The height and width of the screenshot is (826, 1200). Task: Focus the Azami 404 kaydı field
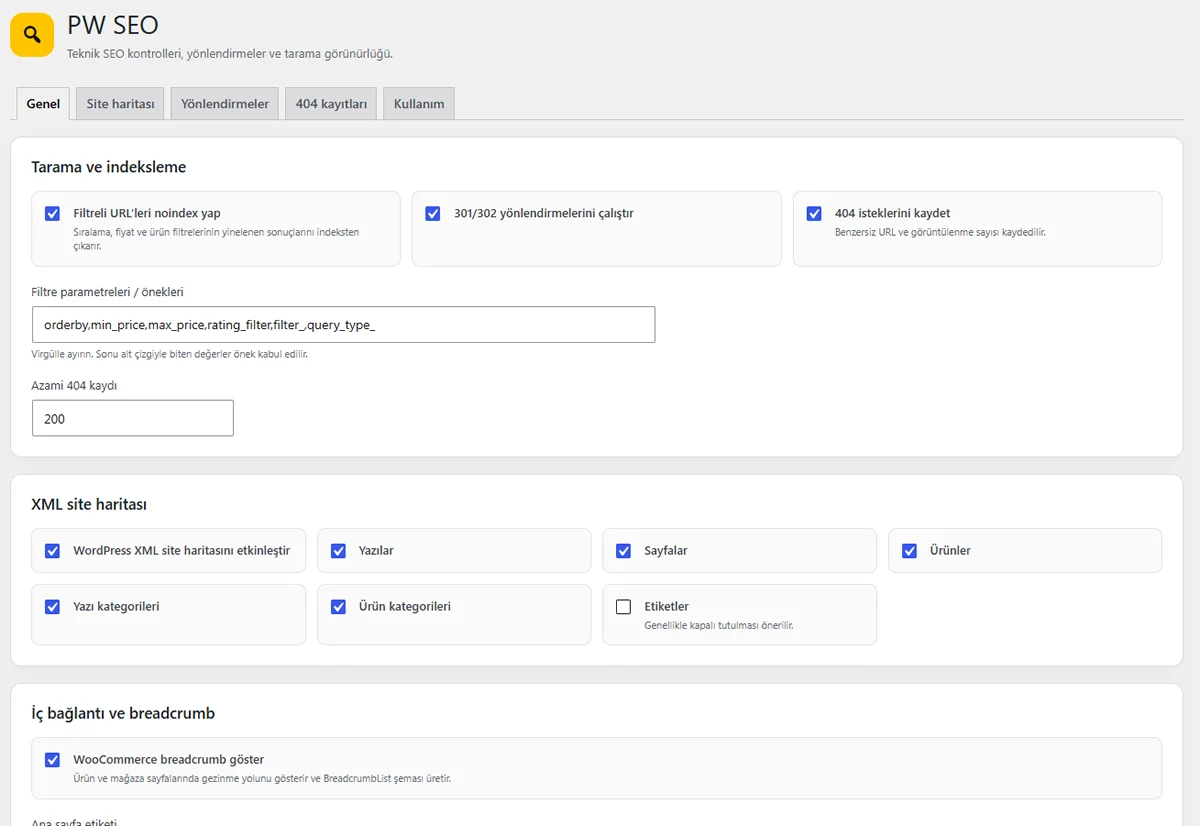tap(133, 419)
